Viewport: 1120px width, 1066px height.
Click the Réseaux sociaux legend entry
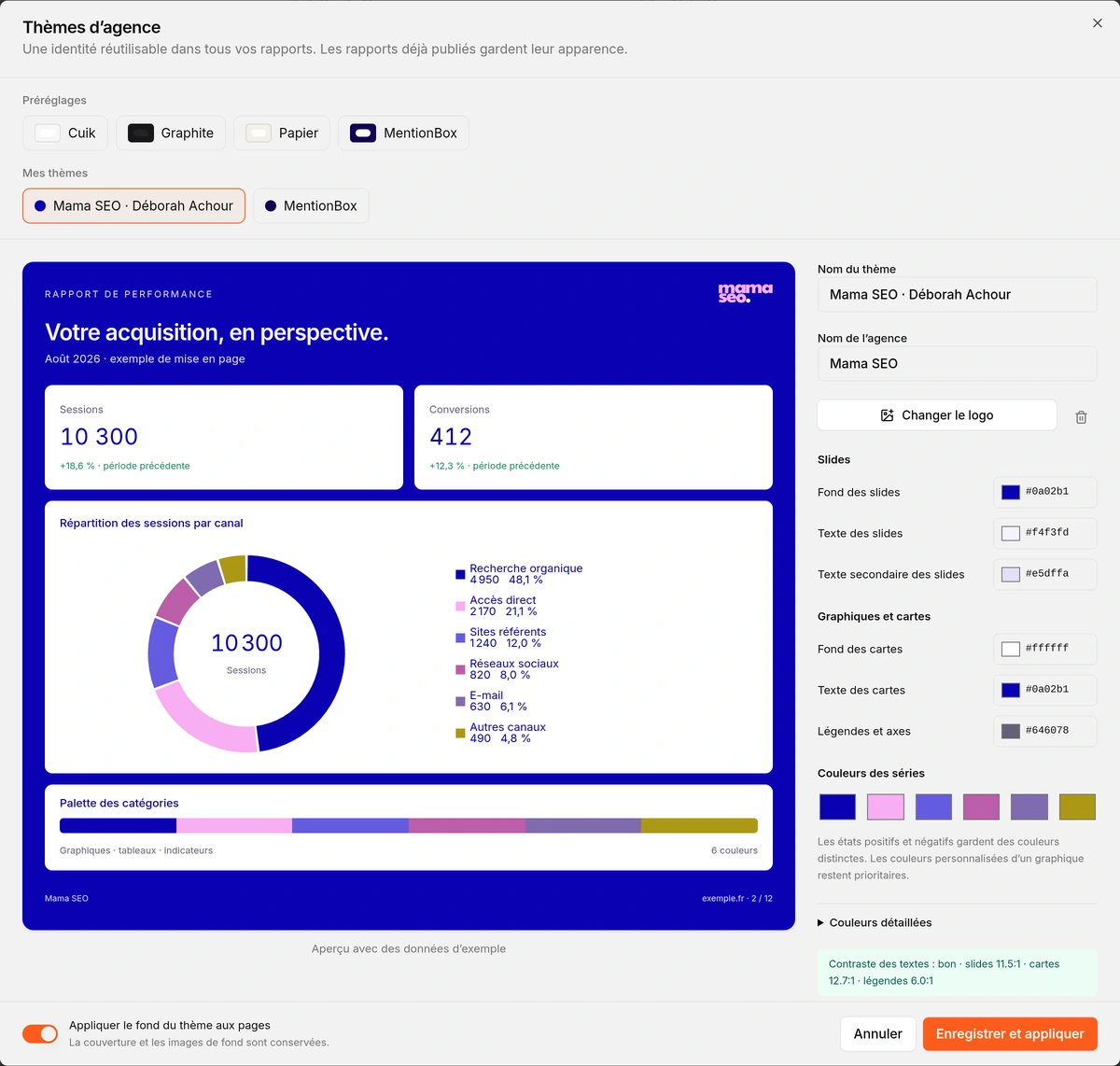pos(508,669)
